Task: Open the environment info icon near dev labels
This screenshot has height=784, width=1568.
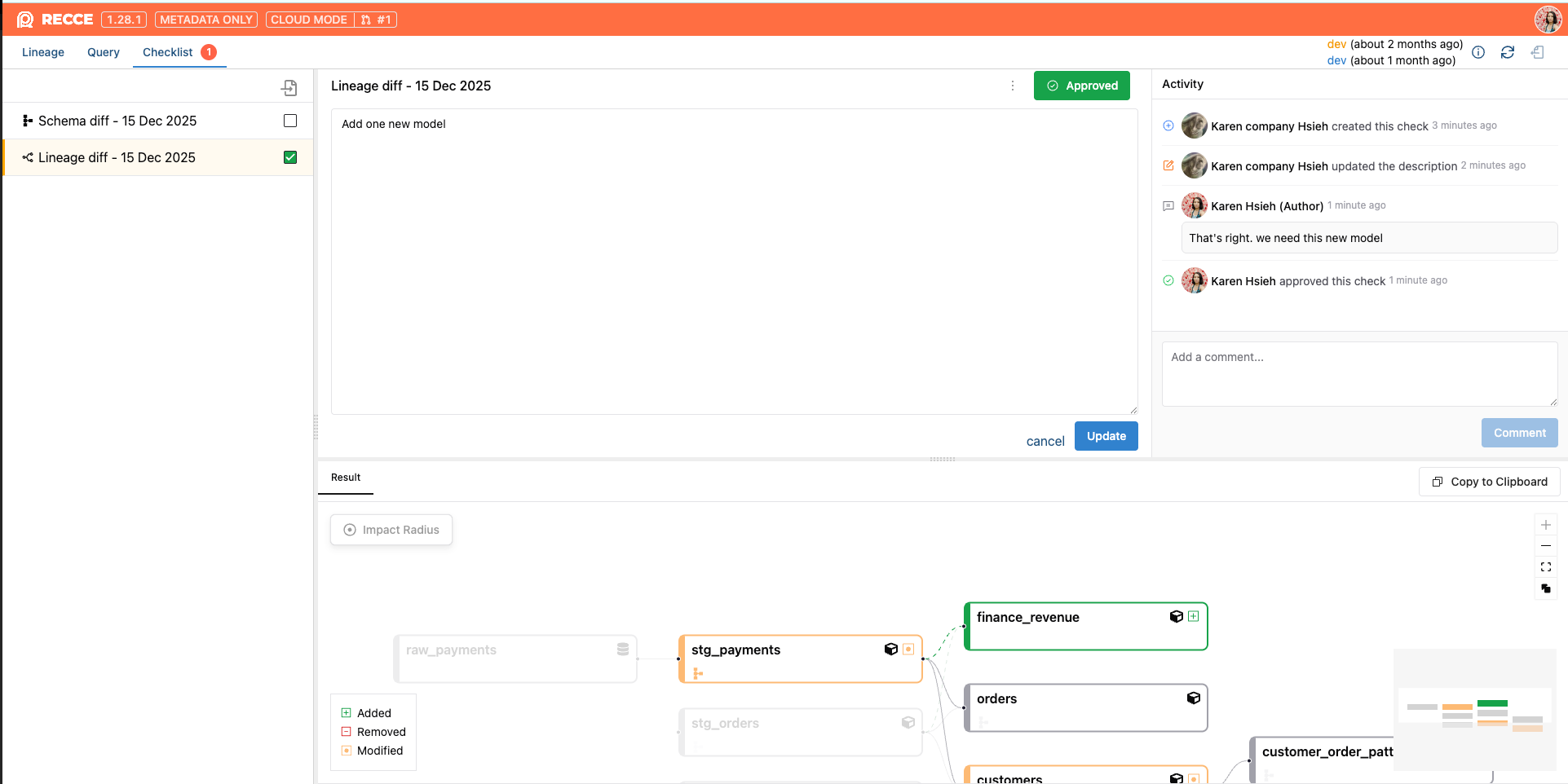Action: pos(1478,52)
